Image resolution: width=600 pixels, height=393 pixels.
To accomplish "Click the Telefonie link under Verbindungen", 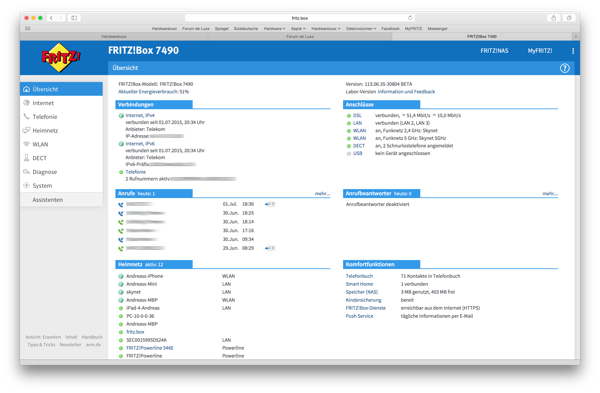I will pos(135,172).
